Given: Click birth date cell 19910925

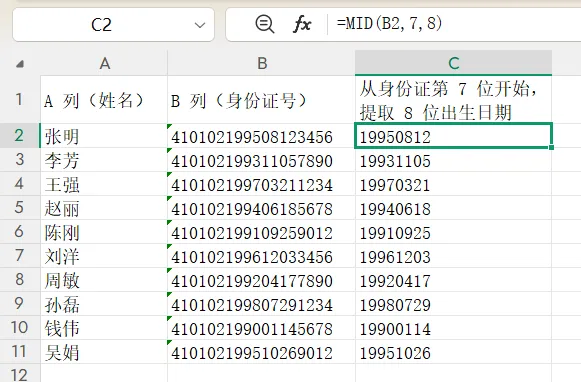Looking at the screenshot, I should coord(454,232).
